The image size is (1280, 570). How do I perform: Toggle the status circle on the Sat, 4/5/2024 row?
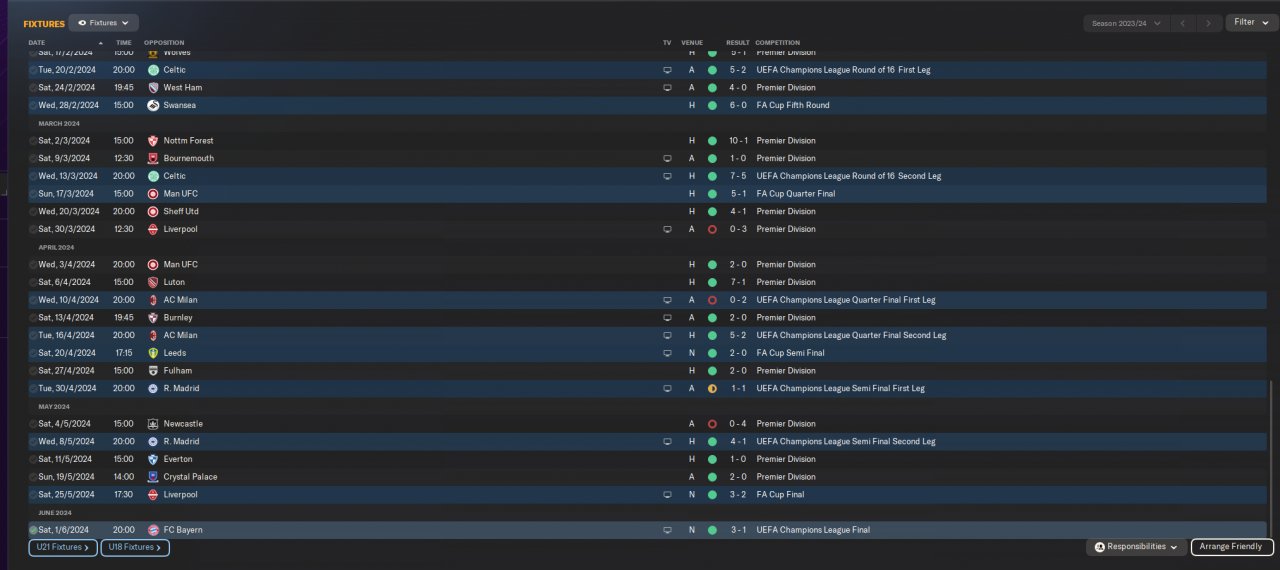pos(33,423)
